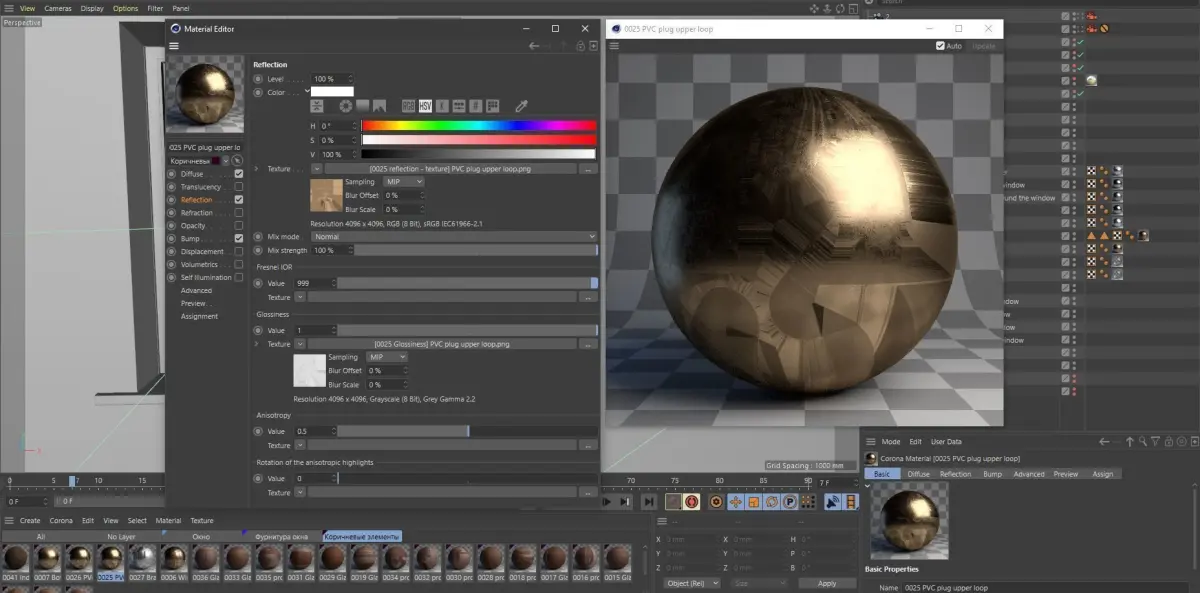The image size is (1200, 593).
Task: Click the white reflection color swatch
Action: tap(333, 91)
